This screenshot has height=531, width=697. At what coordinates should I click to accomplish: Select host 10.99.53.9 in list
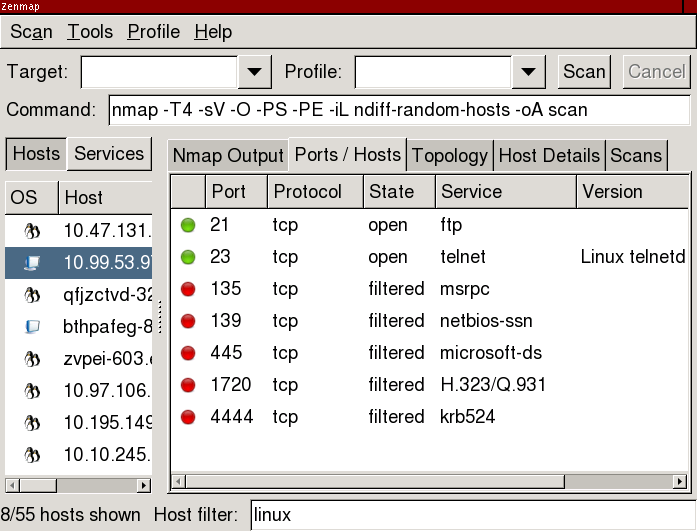79,263
